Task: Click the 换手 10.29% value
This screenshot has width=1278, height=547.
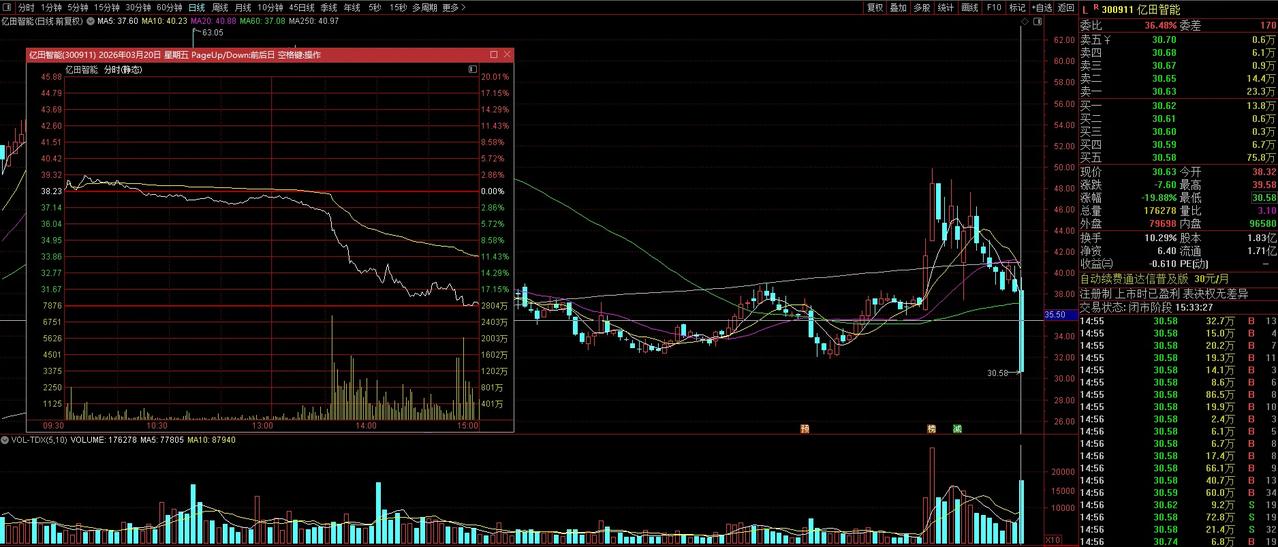Action: tap(1160, 237)
